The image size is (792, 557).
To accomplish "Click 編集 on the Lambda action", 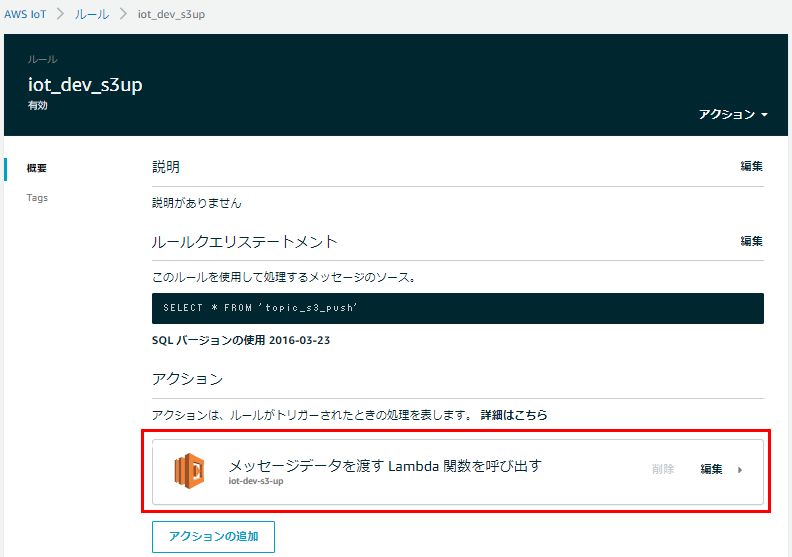I will pos(711,469).
